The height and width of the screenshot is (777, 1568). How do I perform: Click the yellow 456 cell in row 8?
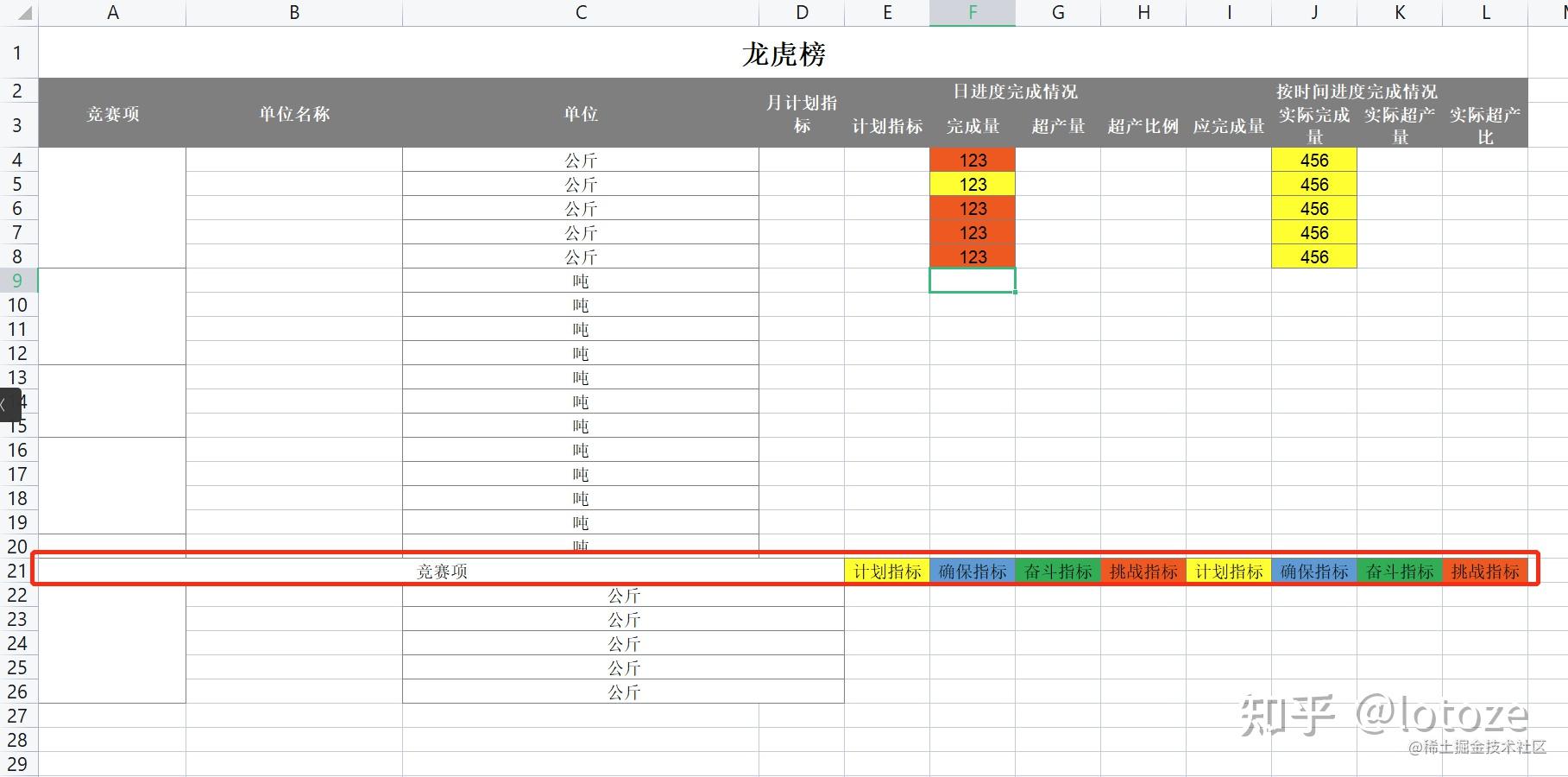[1313, 256]
